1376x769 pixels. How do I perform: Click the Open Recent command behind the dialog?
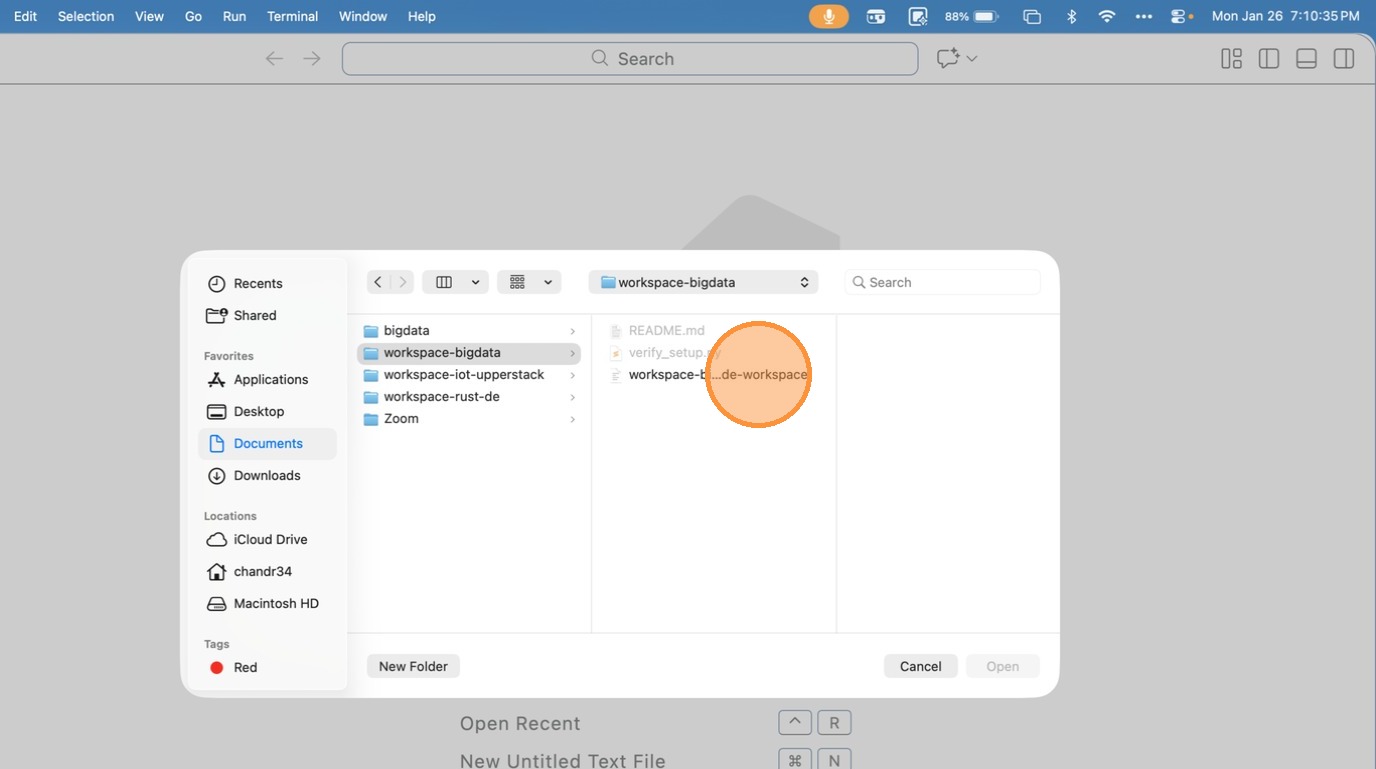[520, 724]
